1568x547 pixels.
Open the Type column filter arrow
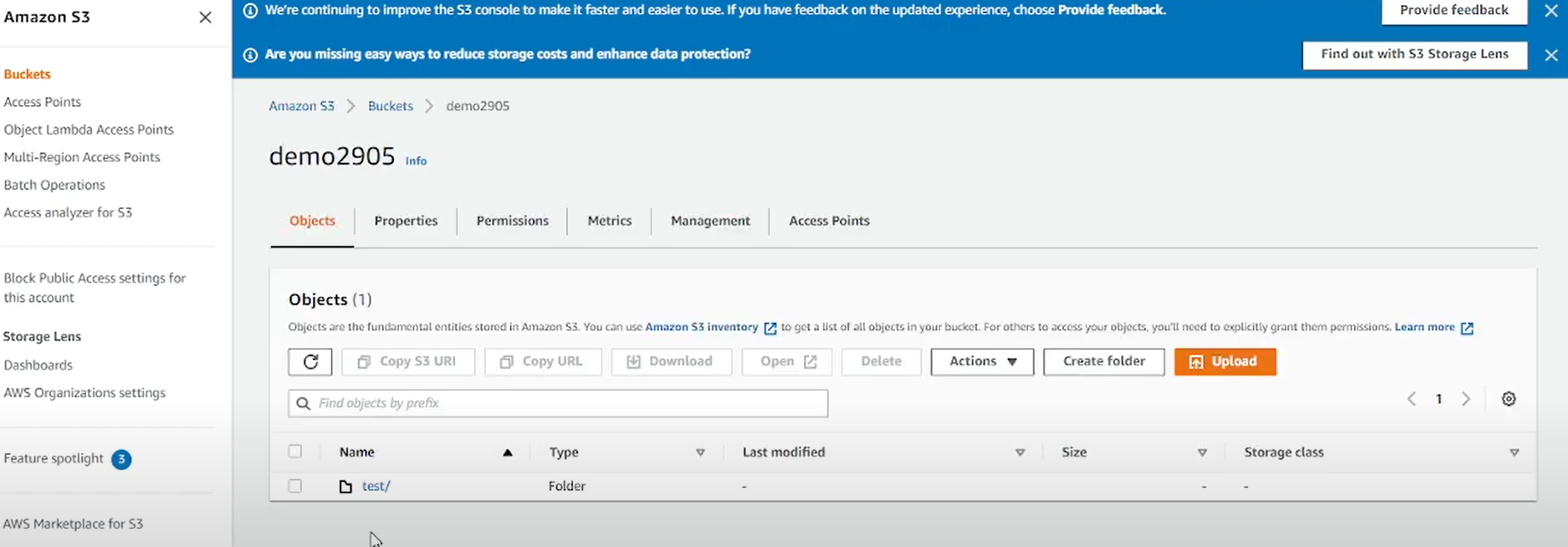pos(700,452)
